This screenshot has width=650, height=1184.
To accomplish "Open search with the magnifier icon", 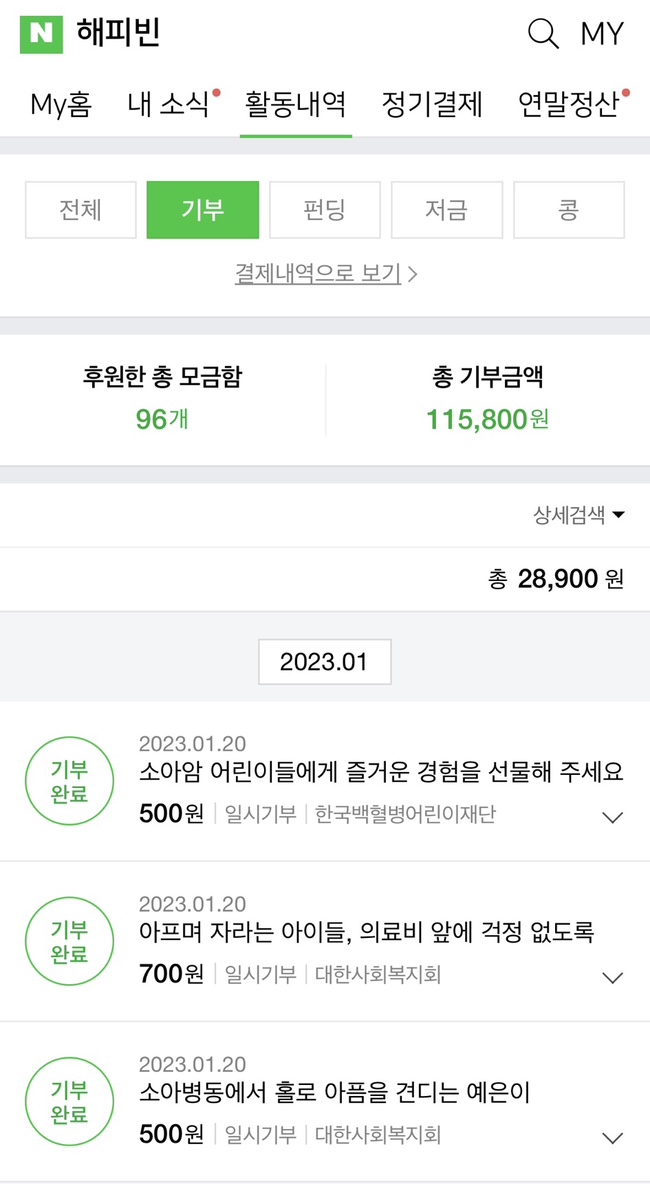I will click(542, 34).
